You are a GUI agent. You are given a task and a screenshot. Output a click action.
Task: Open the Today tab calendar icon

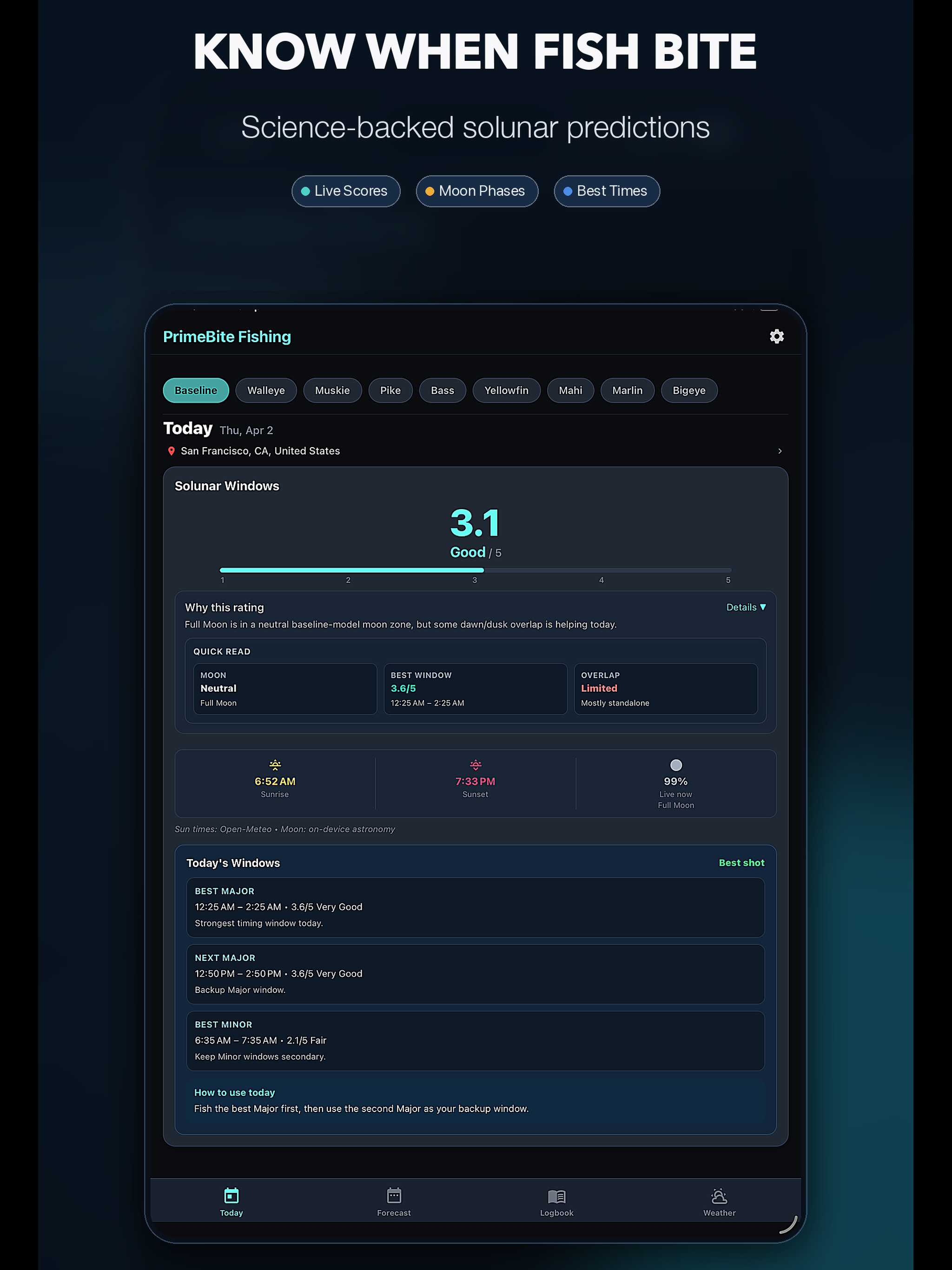click(x=231, y=1196)
